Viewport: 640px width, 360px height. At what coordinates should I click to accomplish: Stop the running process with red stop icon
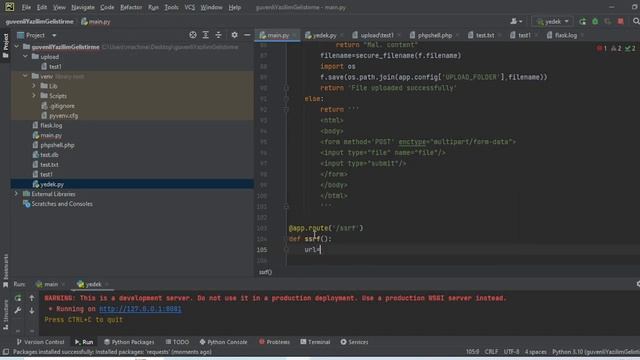620,21
